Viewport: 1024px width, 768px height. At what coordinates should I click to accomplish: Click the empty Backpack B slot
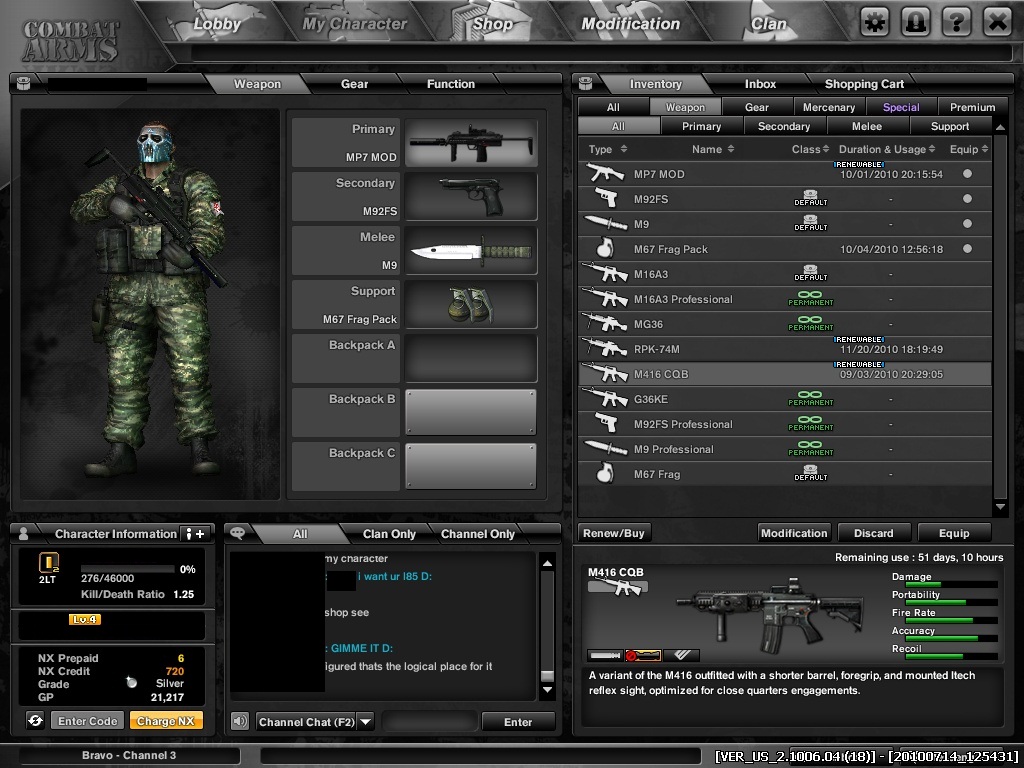(x=471, y=412)
